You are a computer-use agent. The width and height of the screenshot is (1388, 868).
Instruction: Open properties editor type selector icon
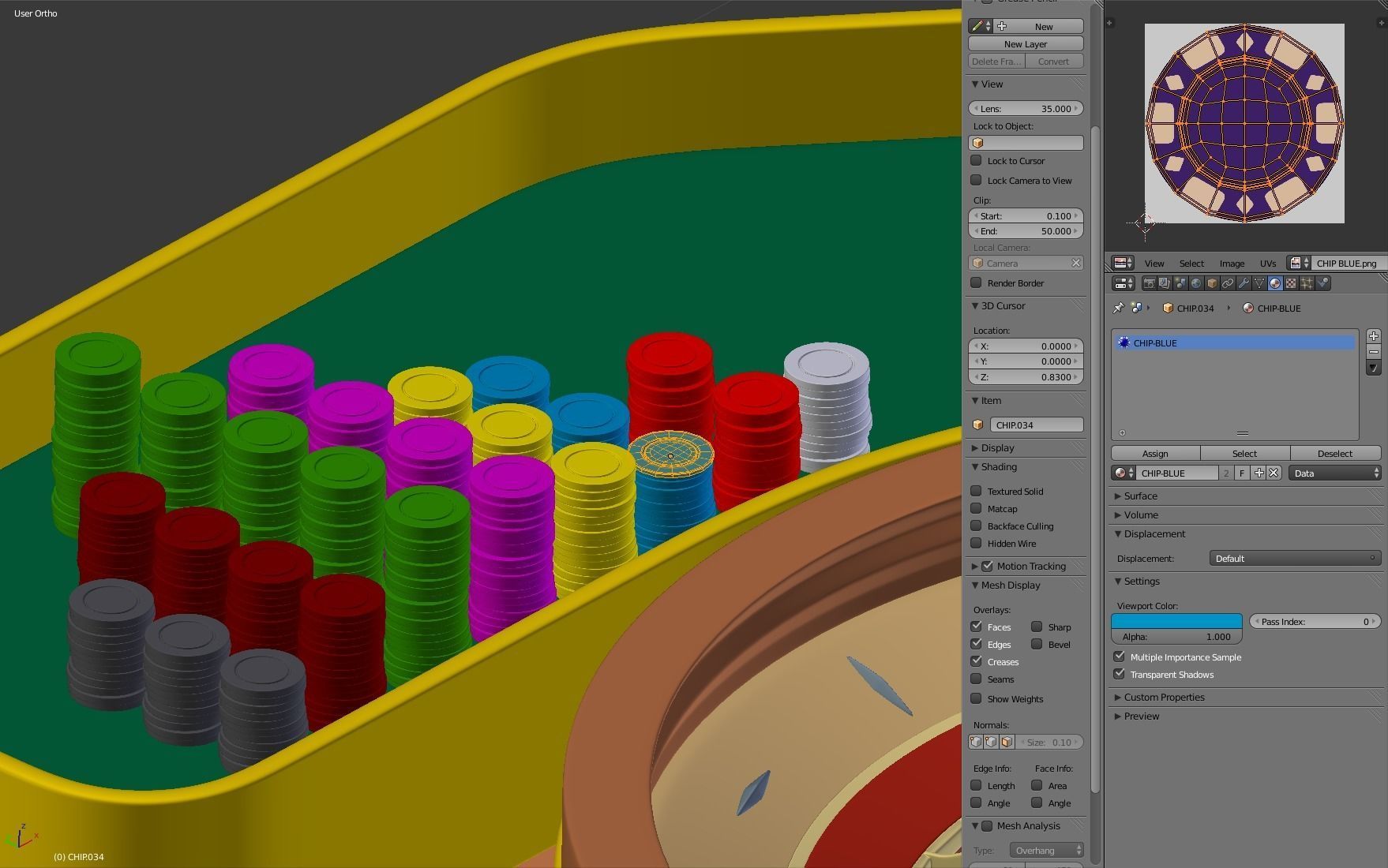click(x=1123, y=283)
